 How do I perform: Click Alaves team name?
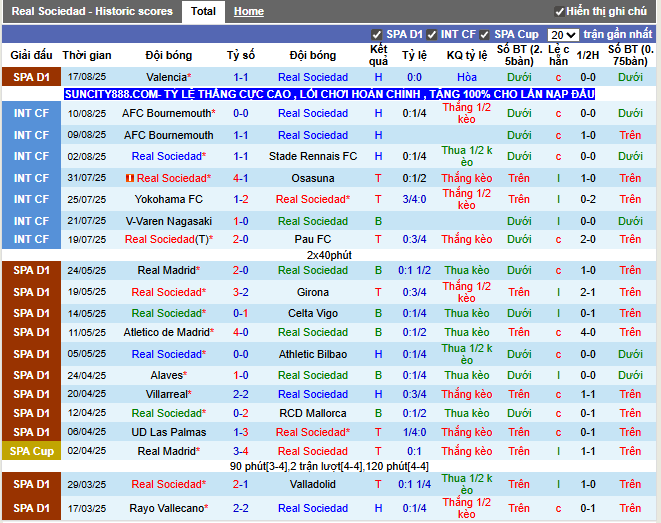click(x=169, y=375)
